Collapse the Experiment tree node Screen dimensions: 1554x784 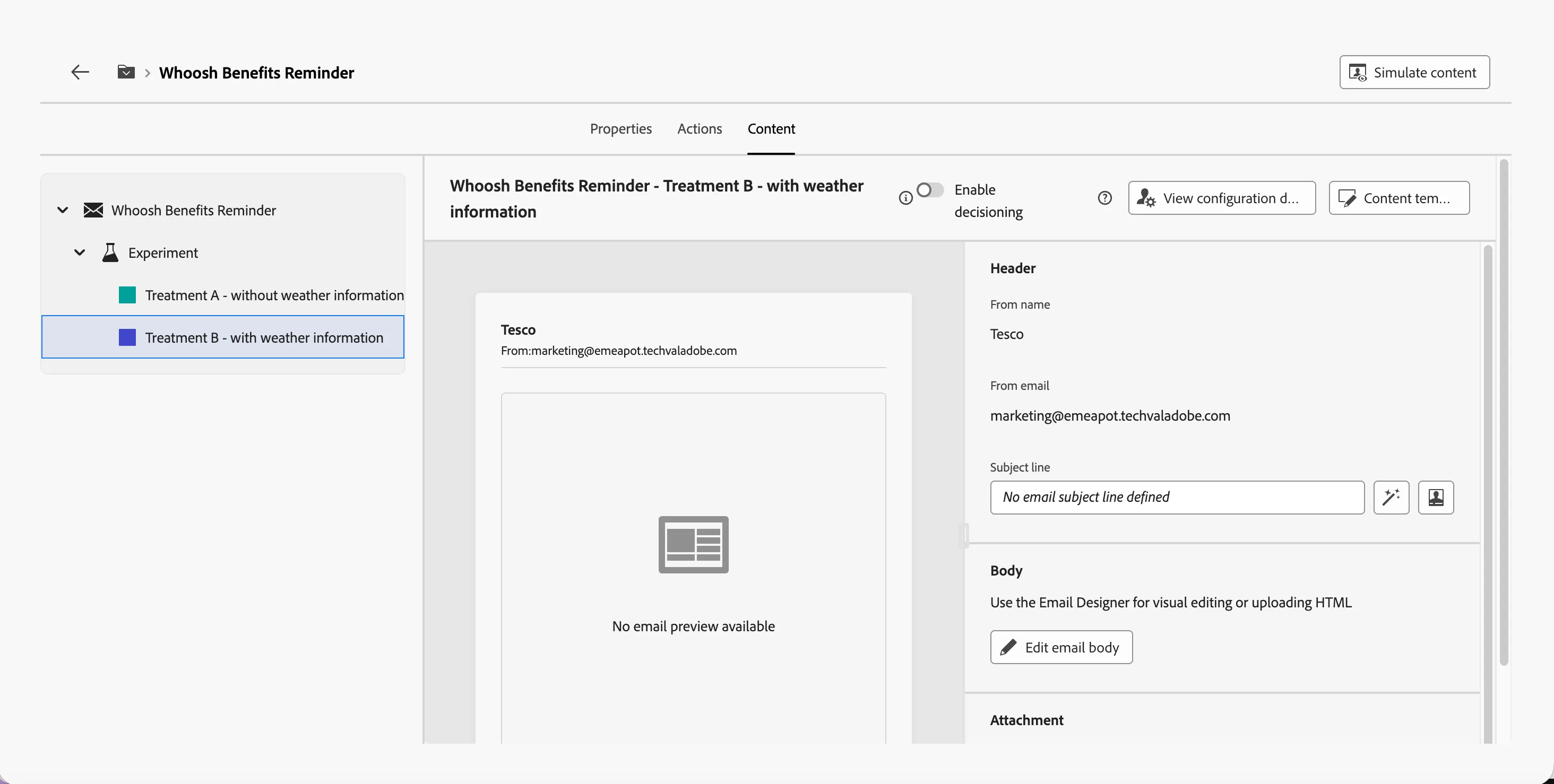[80, 252]
